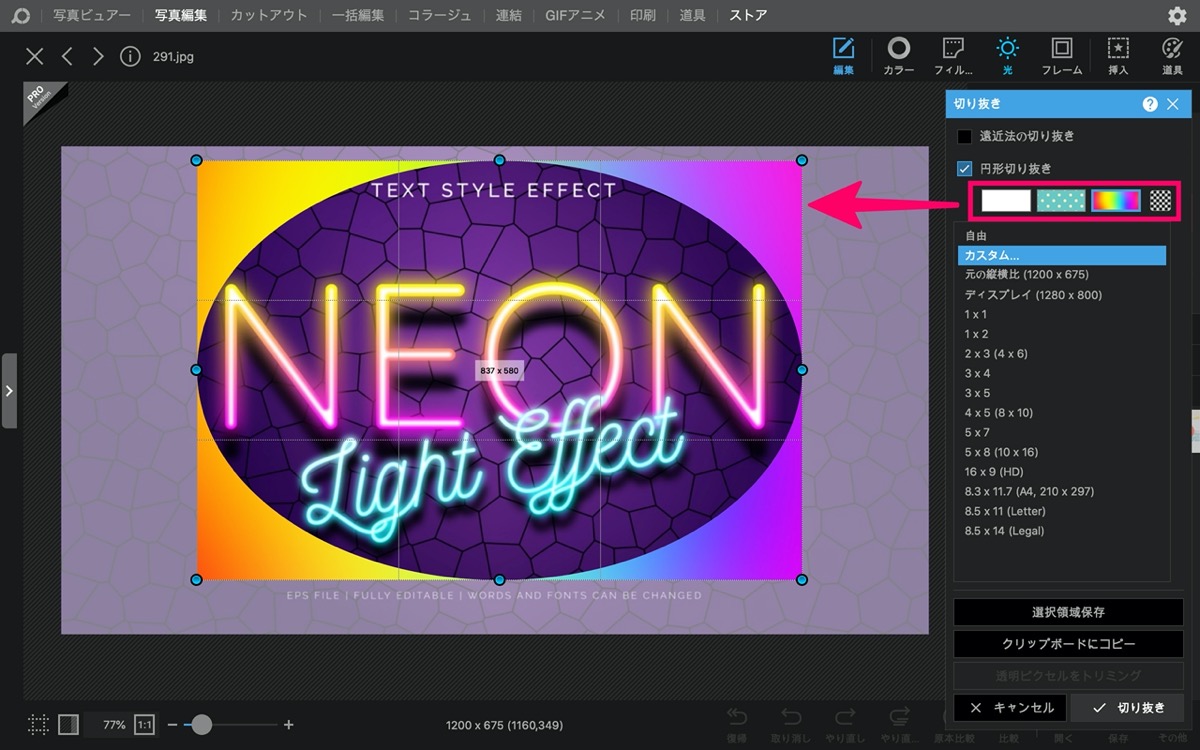The height and width of the screenshot is (750, 1200).
Task: Toggle the grid overlay icon
Action: tap(38, 724)
